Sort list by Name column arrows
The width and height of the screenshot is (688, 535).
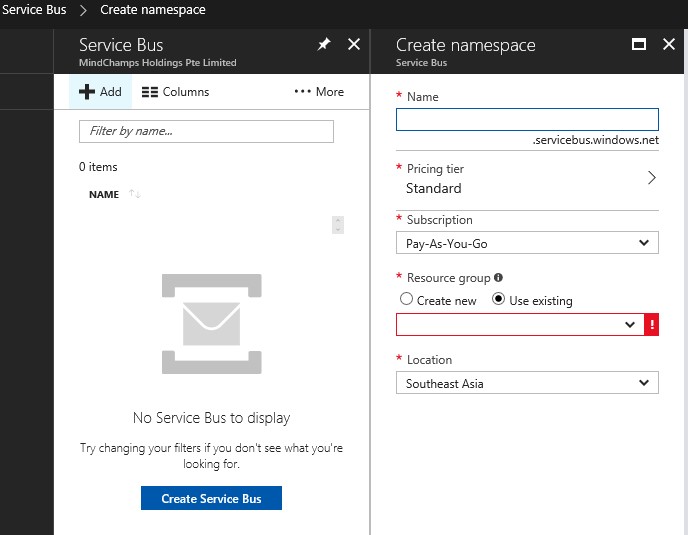click(135, 194)
